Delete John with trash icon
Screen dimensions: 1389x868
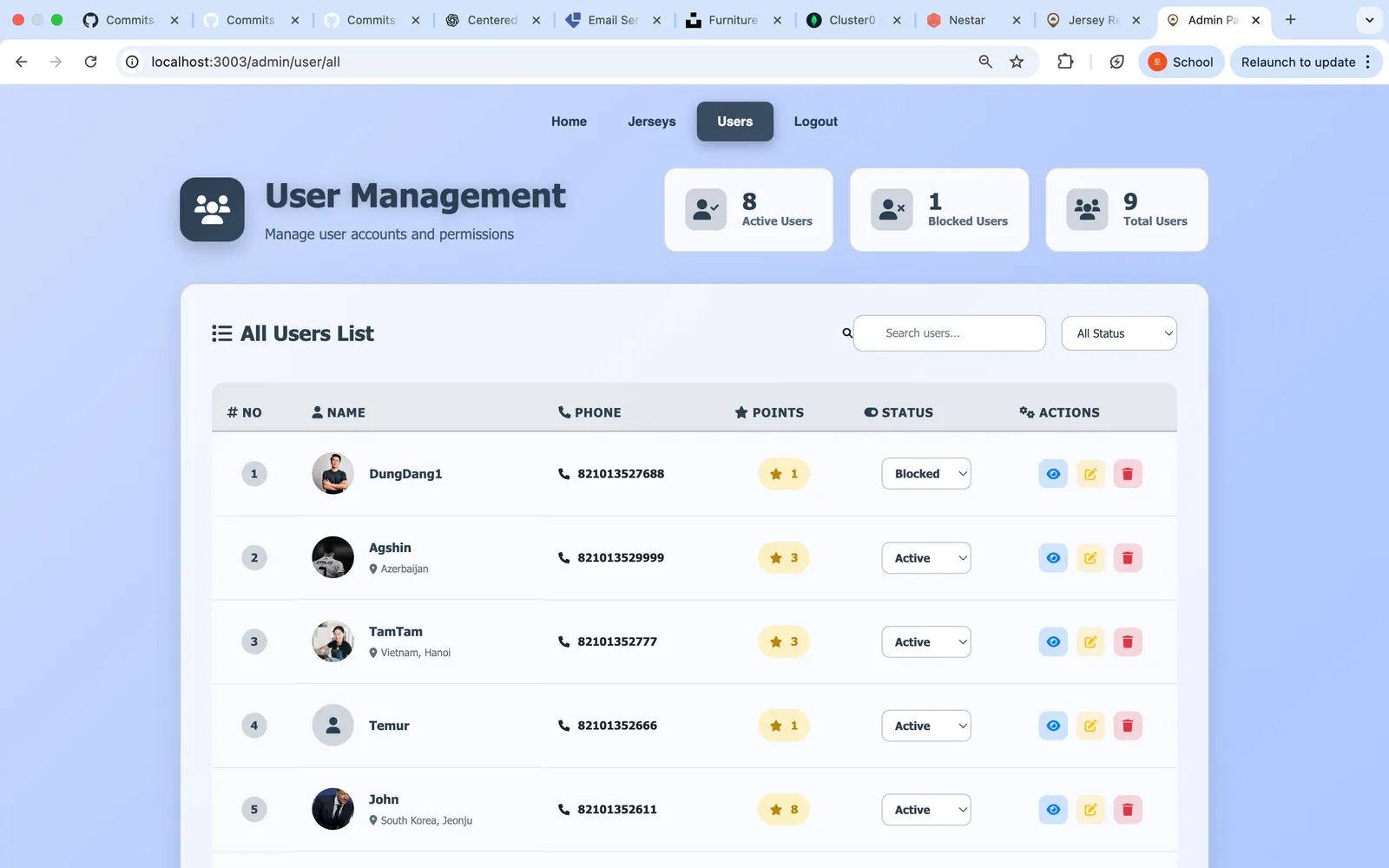click(1128, 810)
